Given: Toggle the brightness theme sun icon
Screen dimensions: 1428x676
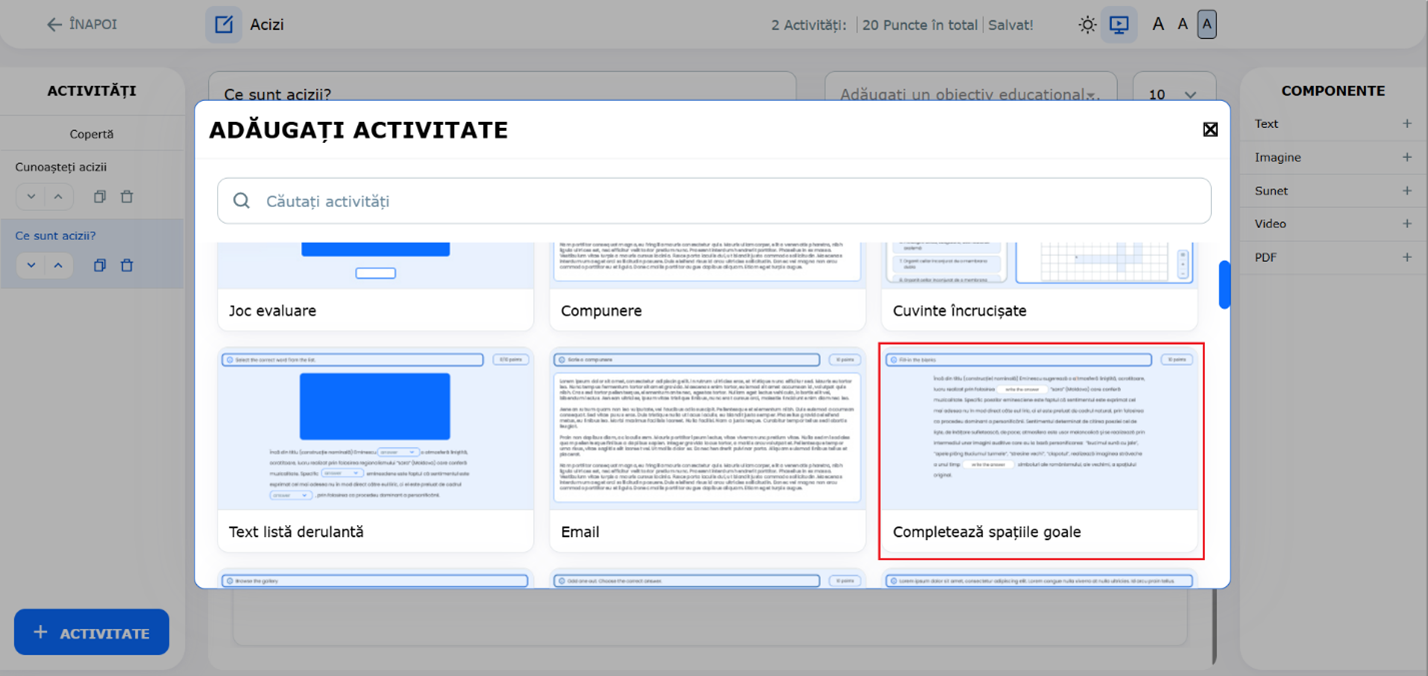Looking at the screenshot, I should (1087, 25).
